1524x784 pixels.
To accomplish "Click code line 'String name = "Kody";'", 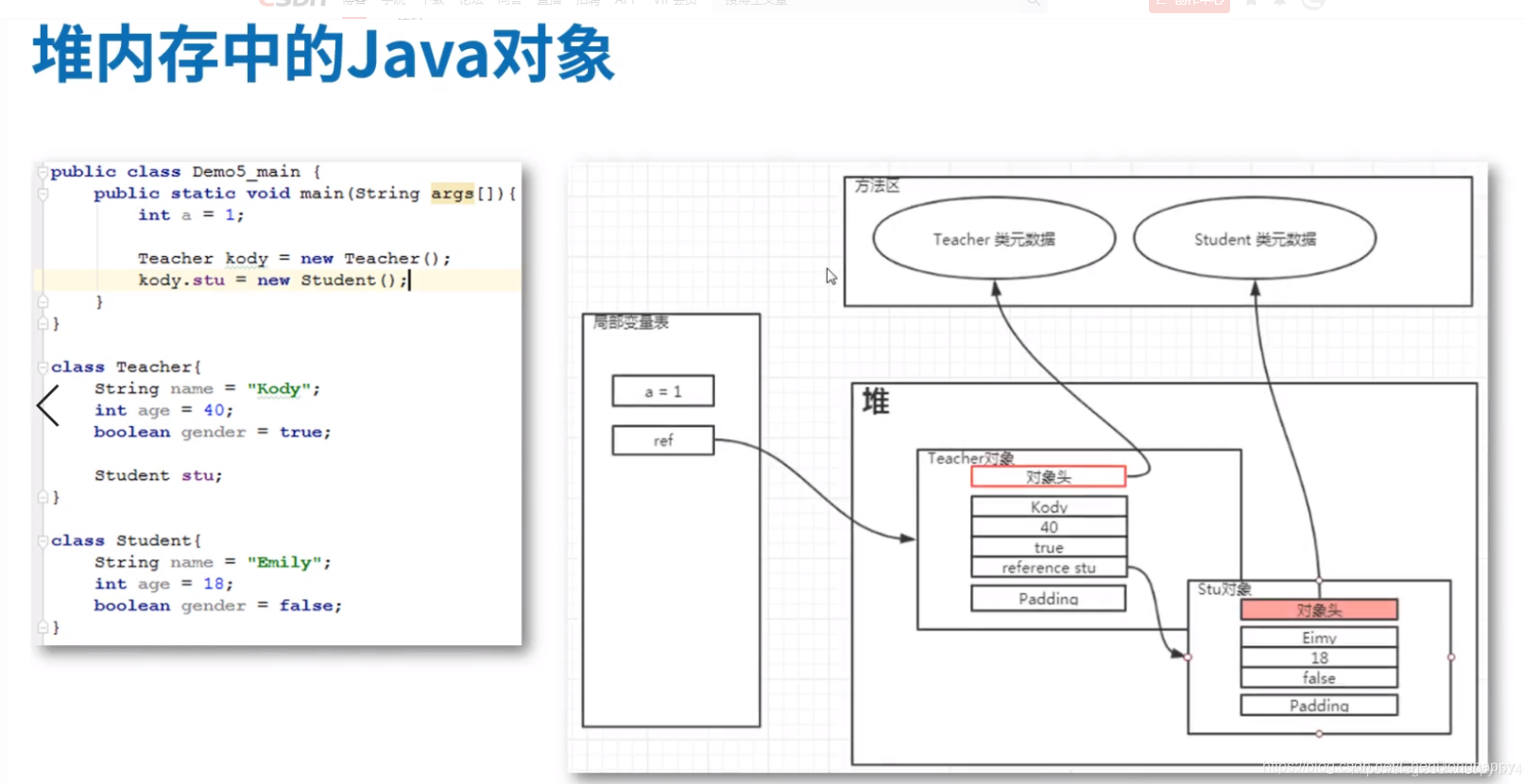I will point(207,389).
